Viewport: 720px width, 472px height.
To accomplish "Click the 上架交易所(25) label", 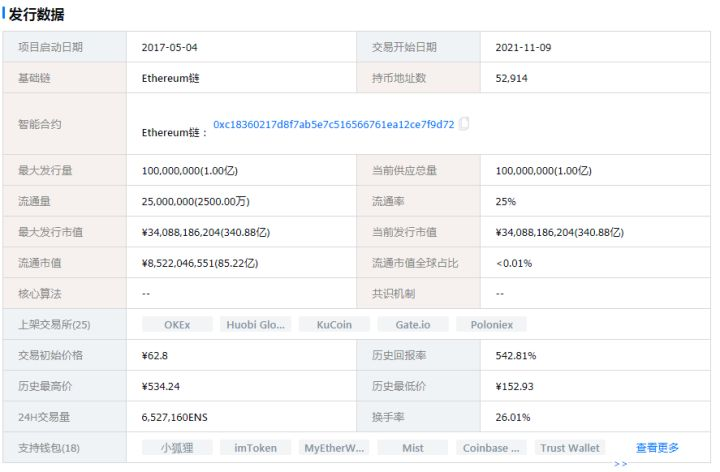I will click(x=54, y=325).
